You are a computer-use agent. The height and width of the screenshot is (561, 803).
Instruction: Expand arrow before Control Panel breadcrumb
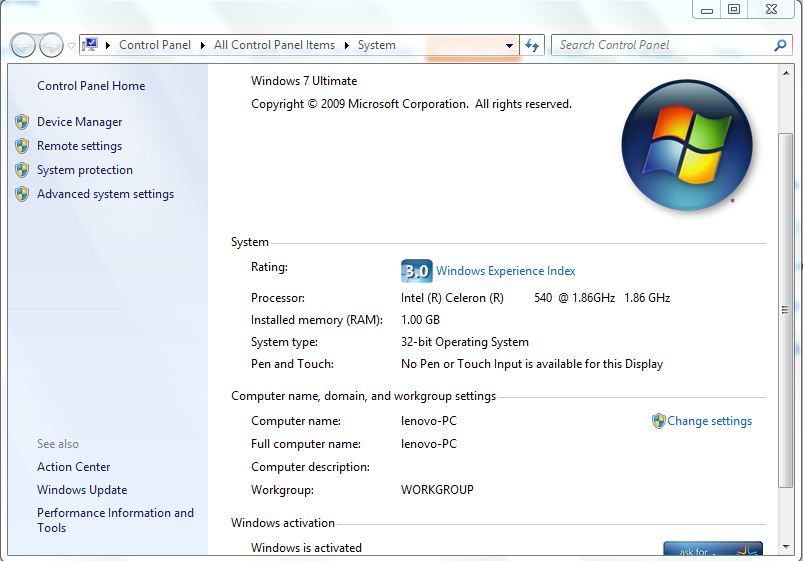coord(108,45)
